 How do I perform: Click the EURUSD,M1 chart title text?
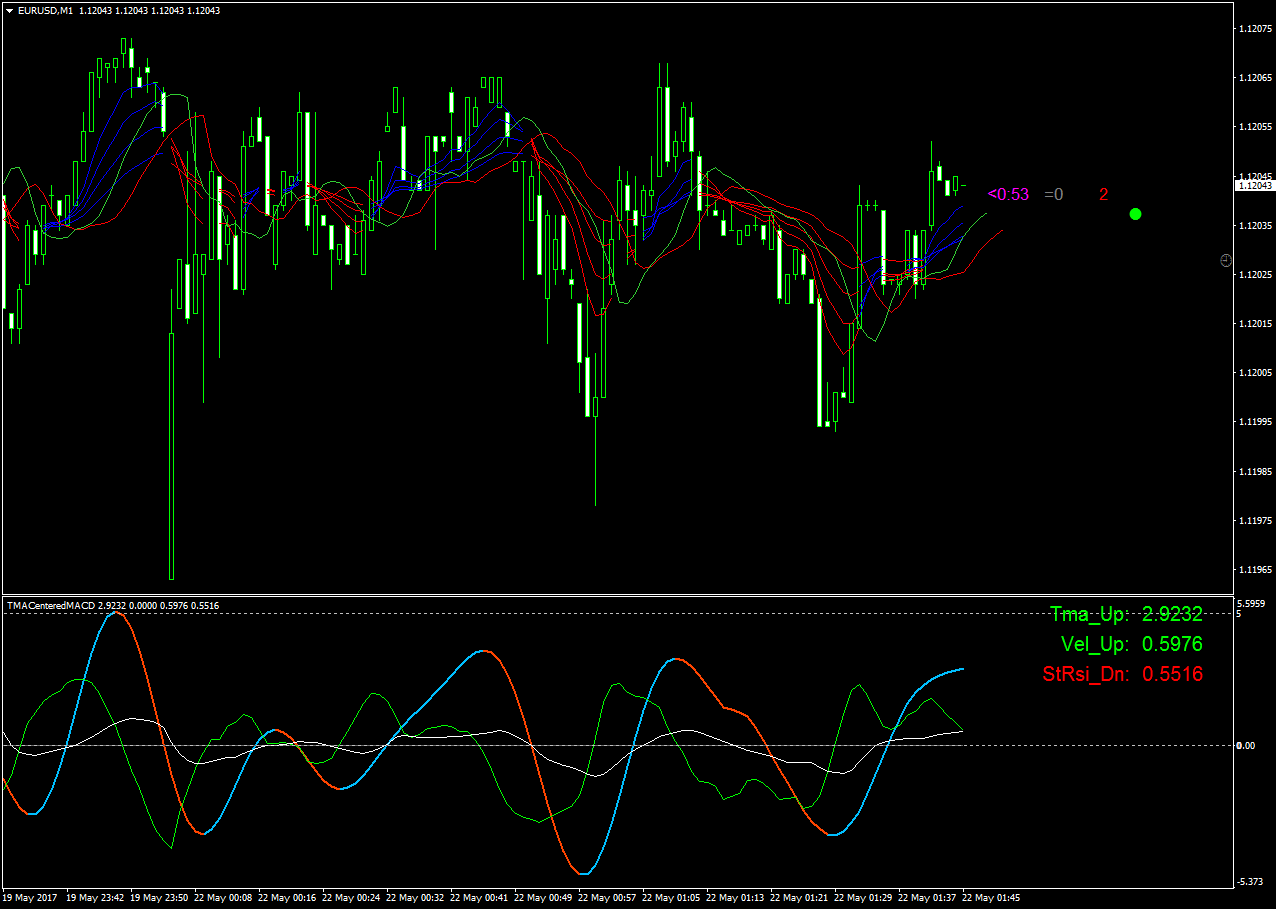pos(45,10)
